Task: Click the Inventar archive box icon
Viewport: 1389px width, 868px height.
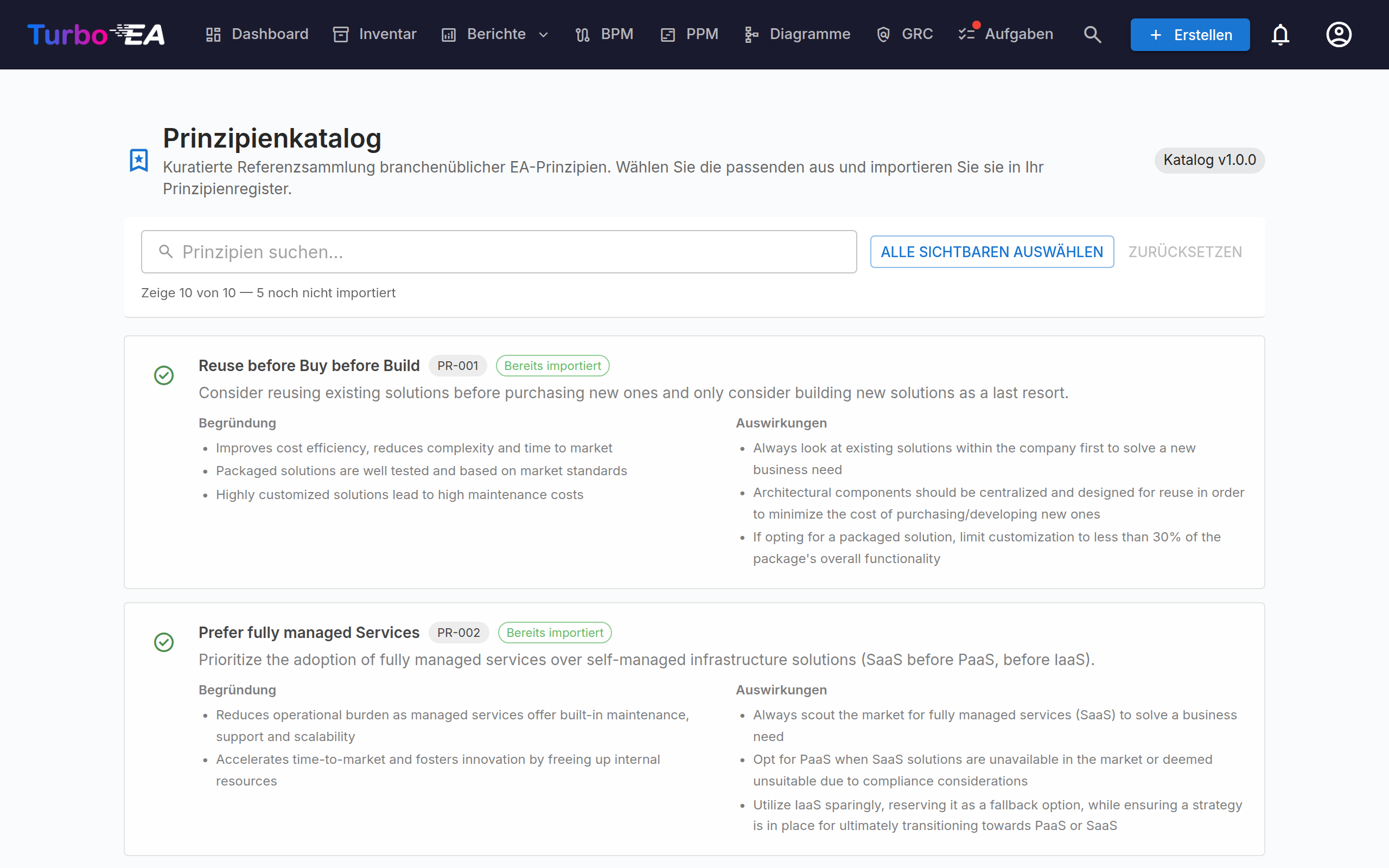Action: tap(341, 34)
